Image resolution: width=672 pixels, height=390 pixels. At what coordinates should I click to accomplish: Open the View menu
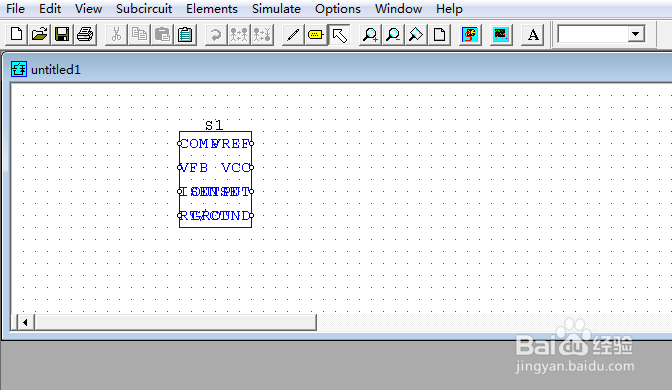[88, 9]
